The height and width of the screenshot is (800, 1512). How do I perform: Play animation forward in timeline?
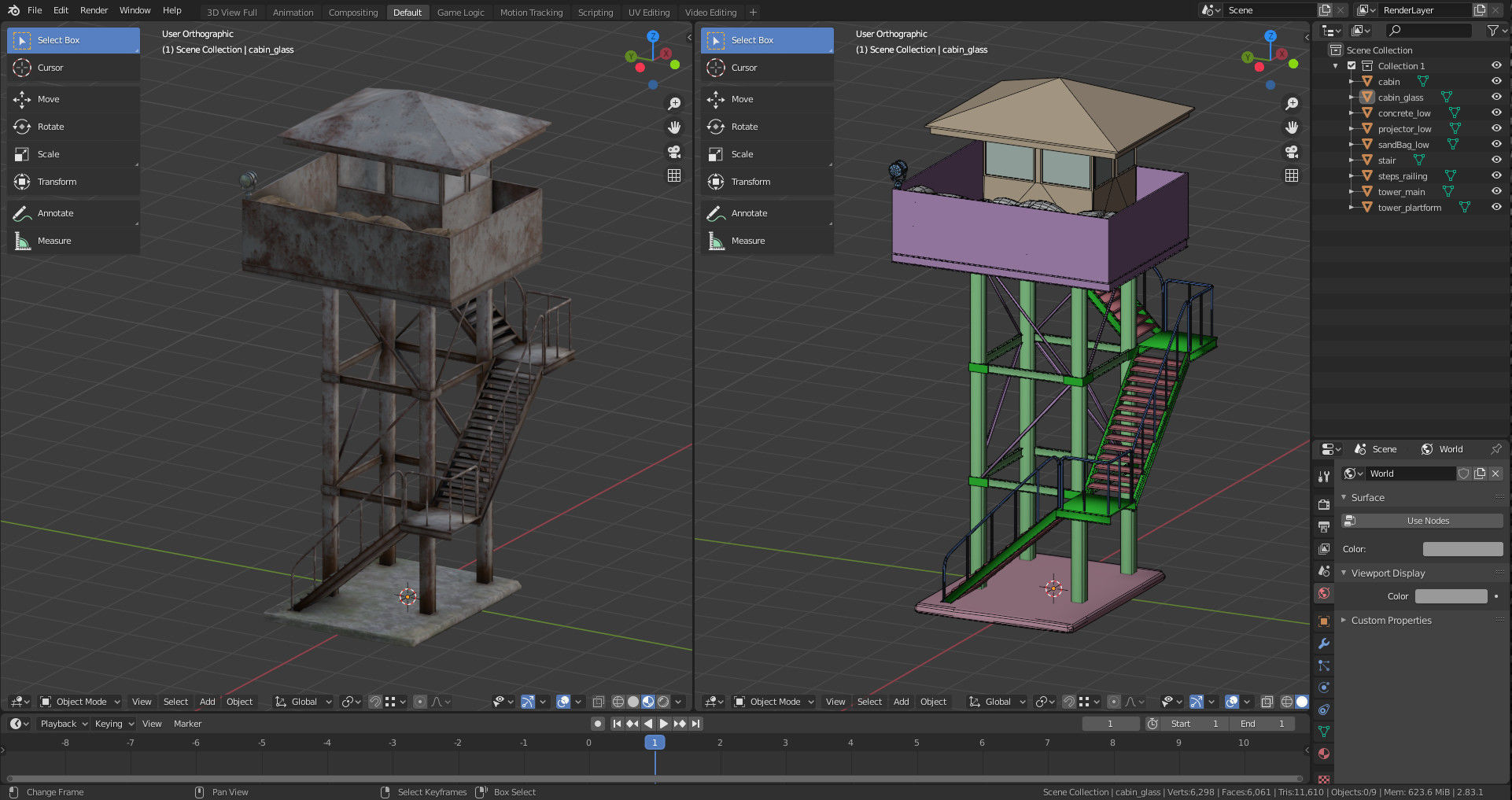pos(664,724)
